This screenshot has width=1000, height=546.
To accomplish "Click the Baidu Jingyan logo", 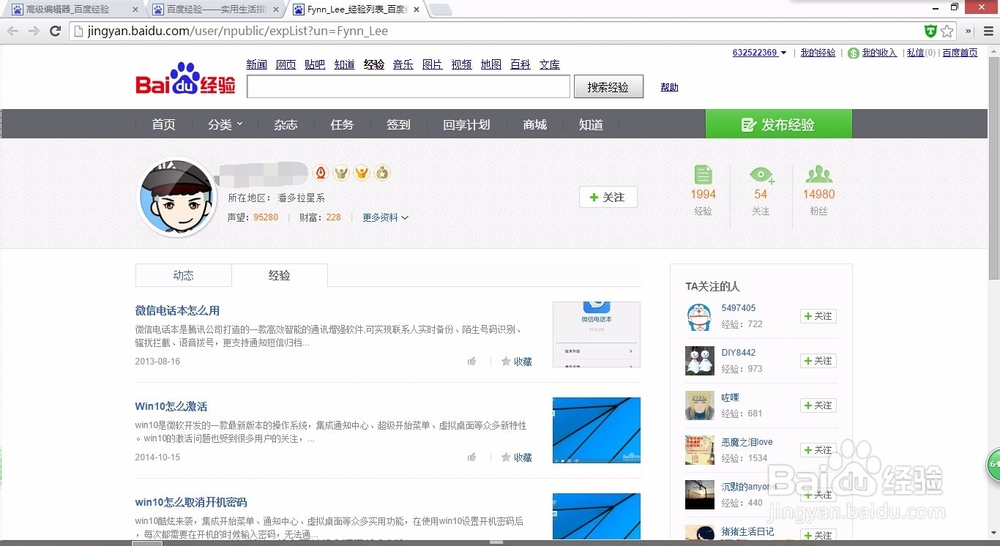I will pos(186,79).
